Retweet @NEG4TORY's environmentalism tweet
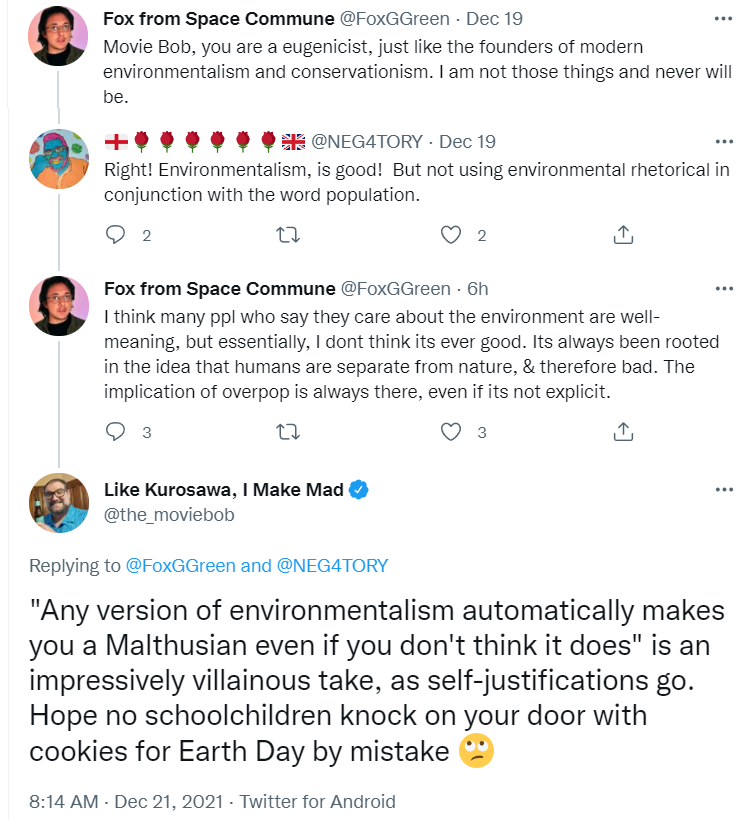 pos(288,235)
